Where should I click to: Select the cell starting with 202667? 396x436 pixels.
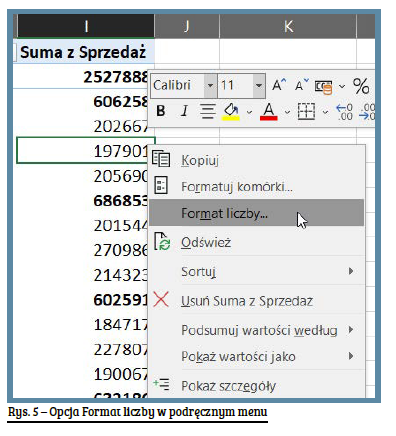(x=81, y=126)
